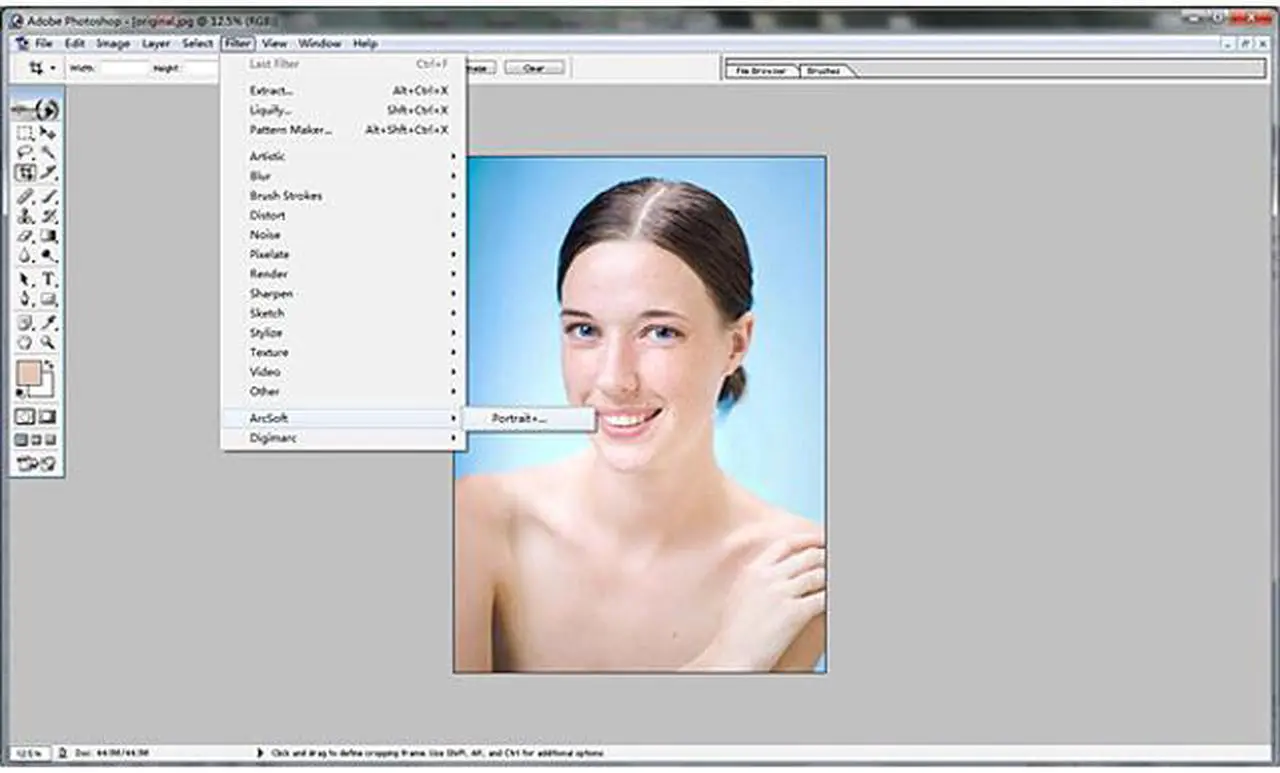Screen dimensions: 1280x773
Task: Select the Pen tool
Action: click(26, 299)
